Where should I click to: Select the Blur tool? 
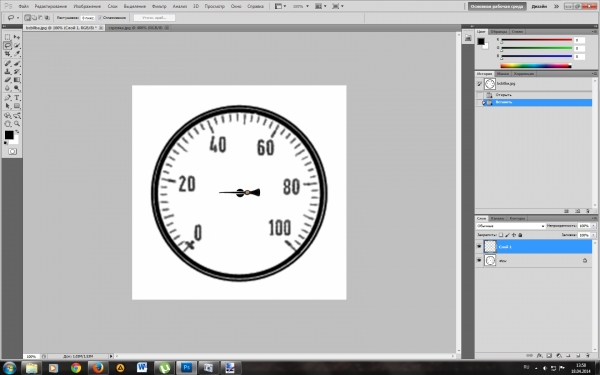click(x=8, y=88)
